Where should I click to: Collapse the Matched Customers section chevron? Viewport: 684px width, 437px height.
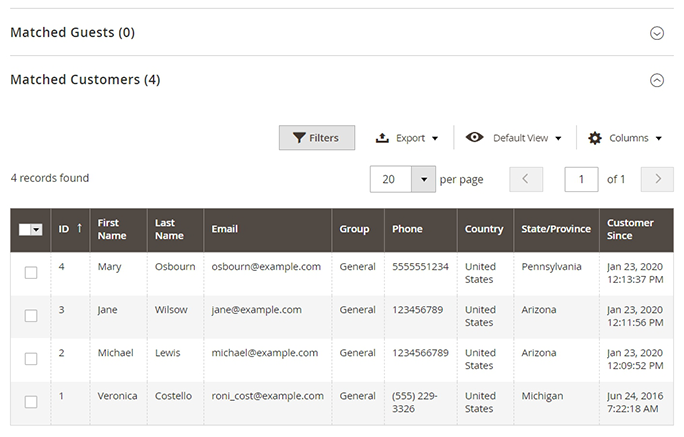tap(657, 81)
